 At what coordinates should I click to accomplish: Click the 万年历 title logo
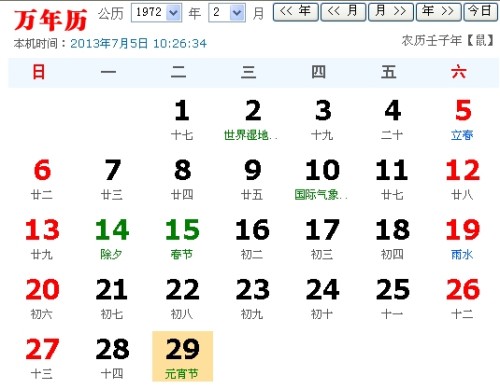[51, 20]
